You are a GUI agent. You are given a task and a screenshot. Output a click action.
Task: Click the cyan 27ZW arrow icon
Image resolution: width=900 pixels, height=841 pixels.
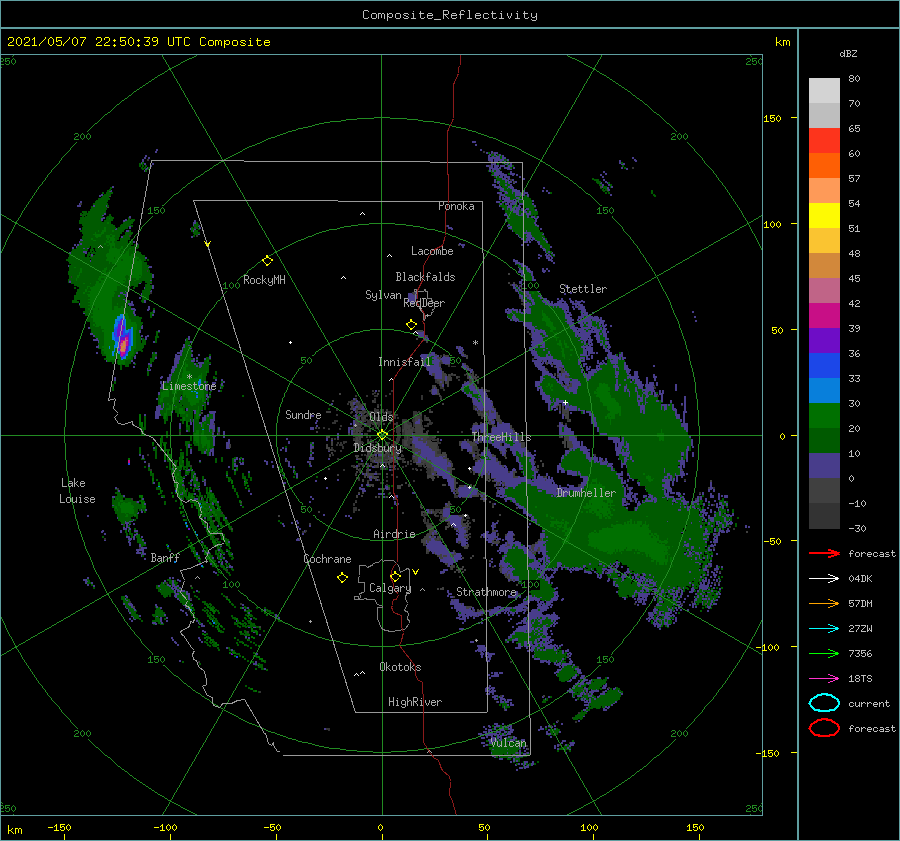click(824, 629)
